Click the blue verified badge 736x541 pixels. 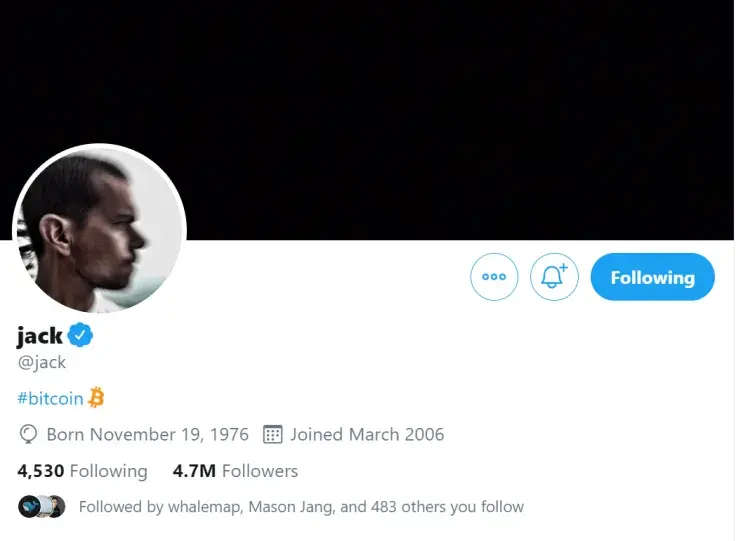[x=81, y=336]
